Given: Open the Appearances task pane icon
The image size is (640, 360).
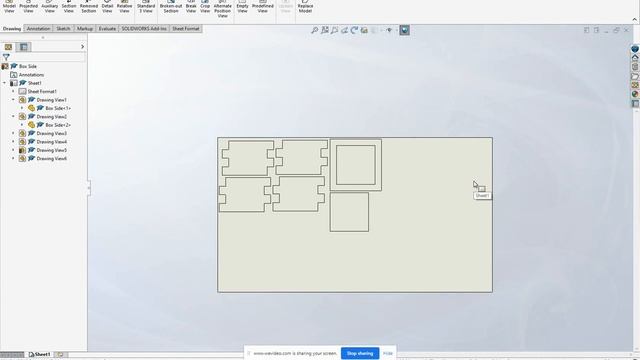Looking at the screenshot, I should tap(635, 94).
